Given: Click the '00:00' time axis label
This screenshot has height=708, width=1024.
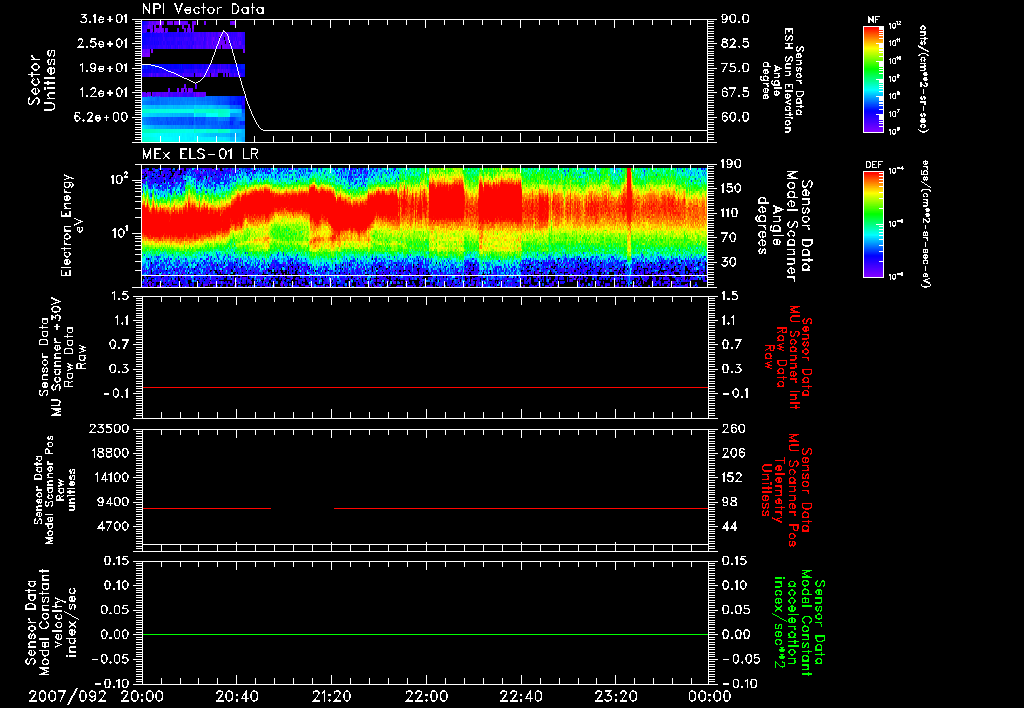Looking at the screenshot, I should (709, 697).
